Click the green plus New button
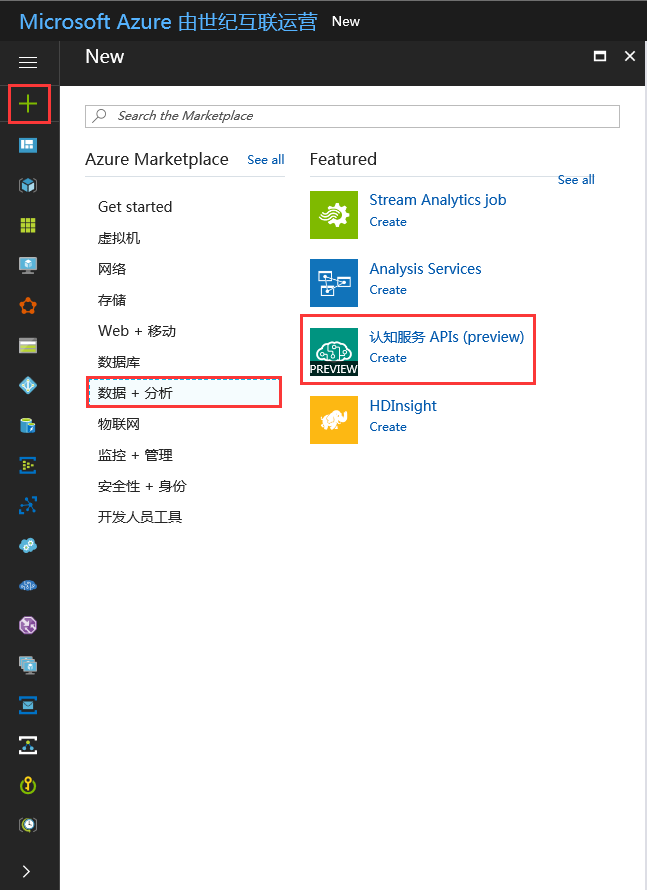Image resolution: width=647 pixels, height=890 pixels. [x=29, y=104]
